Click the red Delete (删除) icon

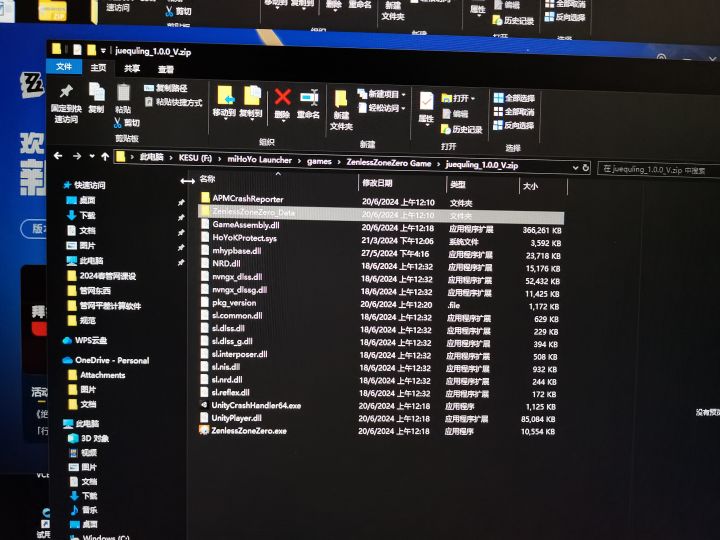pyautogui.click(x=282, y=104)
